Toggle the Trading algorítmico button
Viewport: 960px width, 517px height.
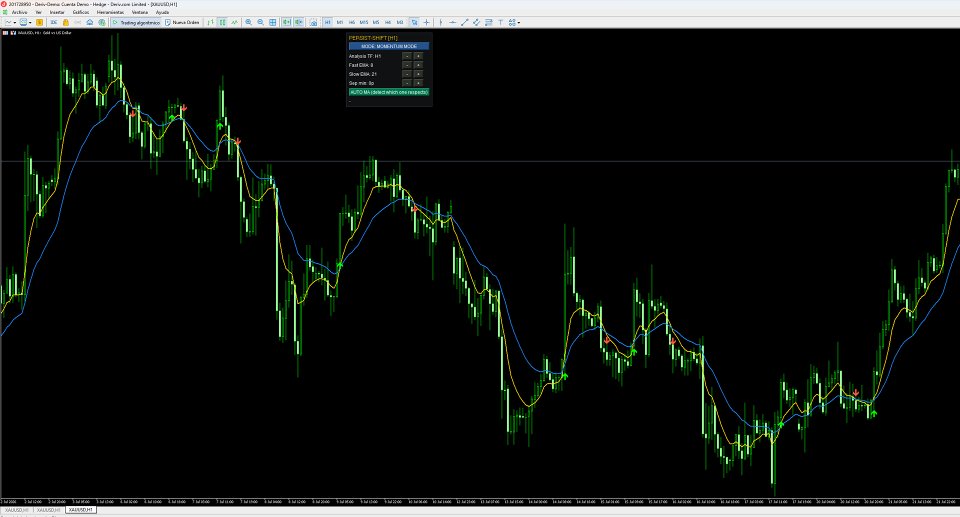pos(136,23)
